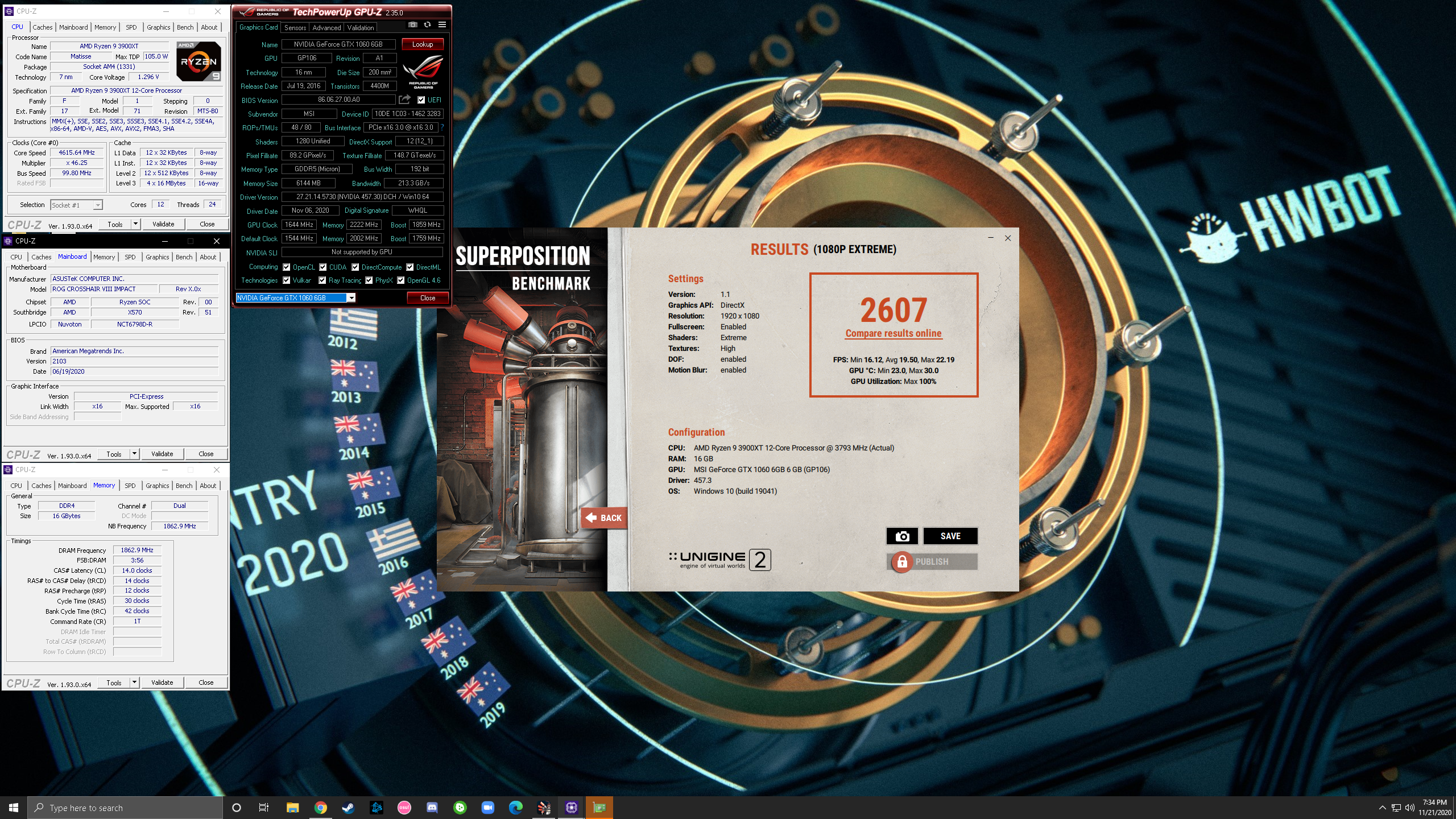Open the volume control in the system tray
Viewport: 1456px width, 819px height.
click(1409, 808)
